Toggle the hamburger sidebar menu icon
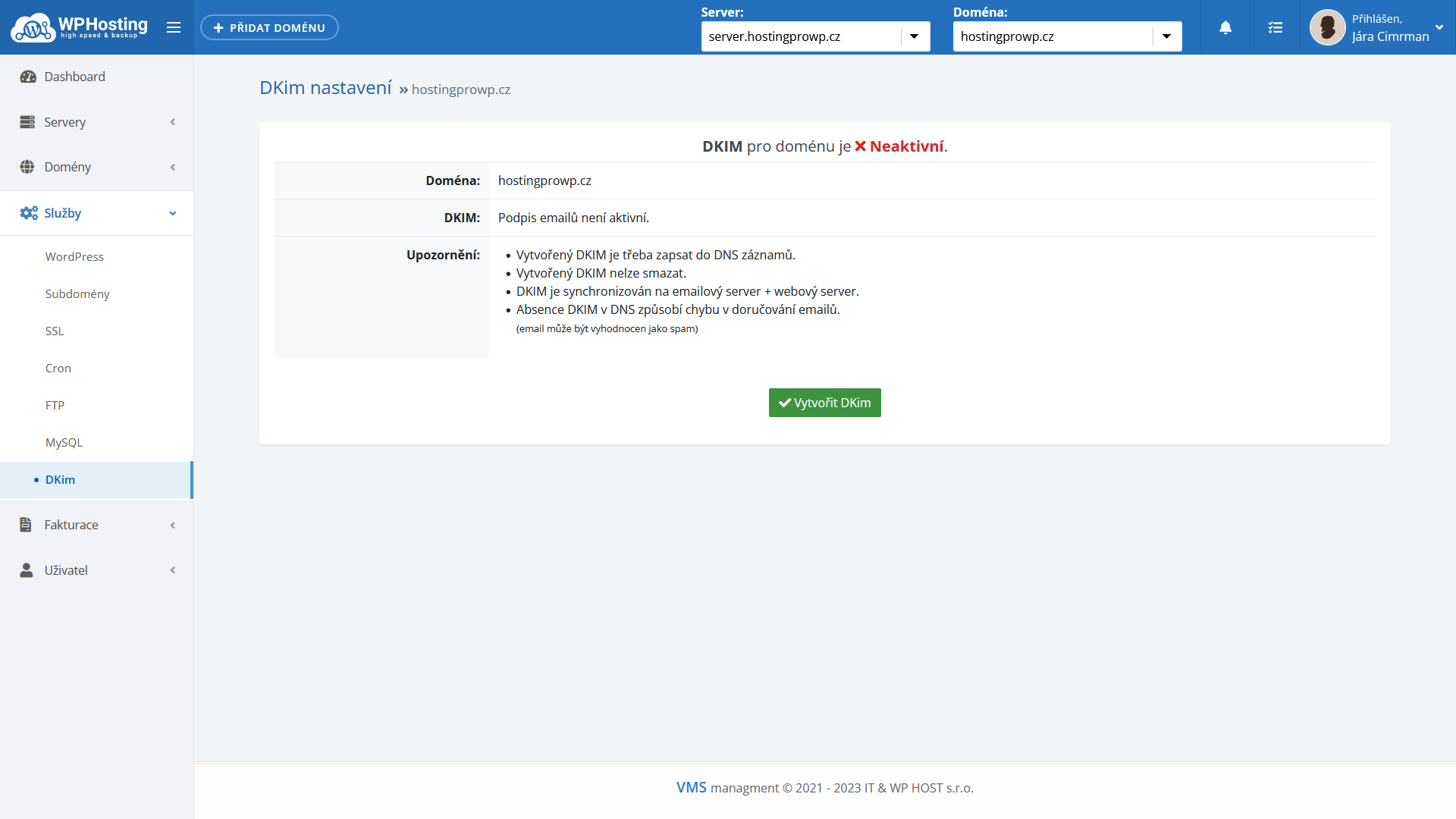 point(174,27)
